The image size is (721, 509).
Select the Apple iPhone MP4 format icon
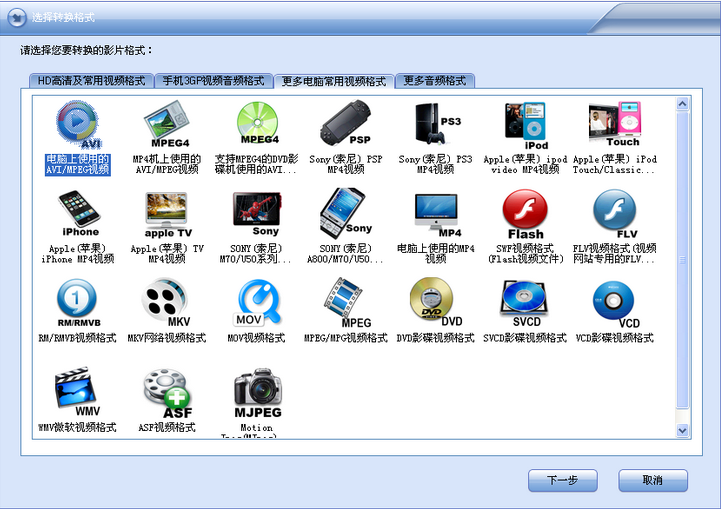click(79, 213)
